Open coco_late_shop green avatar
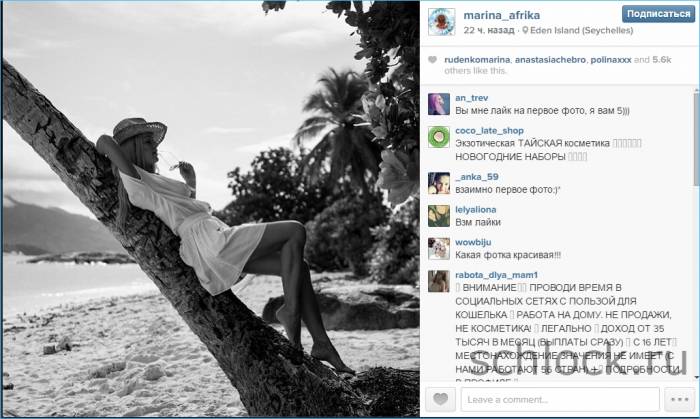This screenshot has height=419, width=700. click(439, 137)
